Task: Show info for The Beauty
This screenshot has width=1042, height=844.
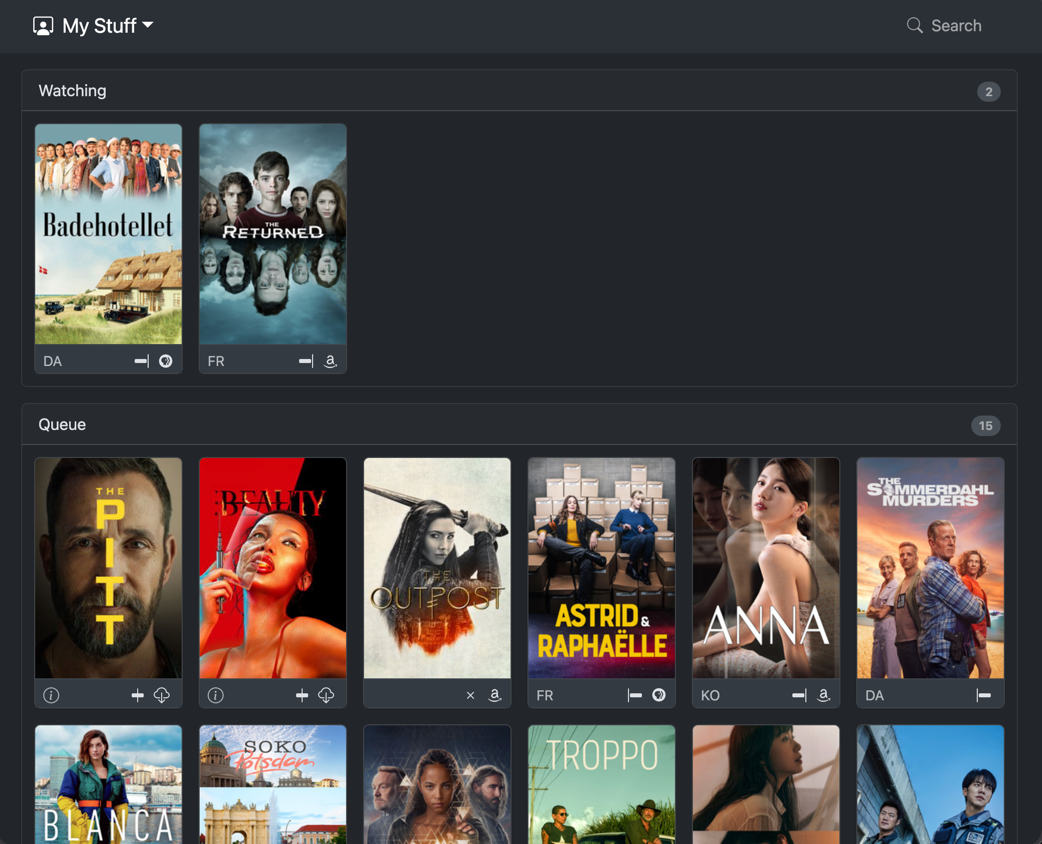Action: point(215,695)
